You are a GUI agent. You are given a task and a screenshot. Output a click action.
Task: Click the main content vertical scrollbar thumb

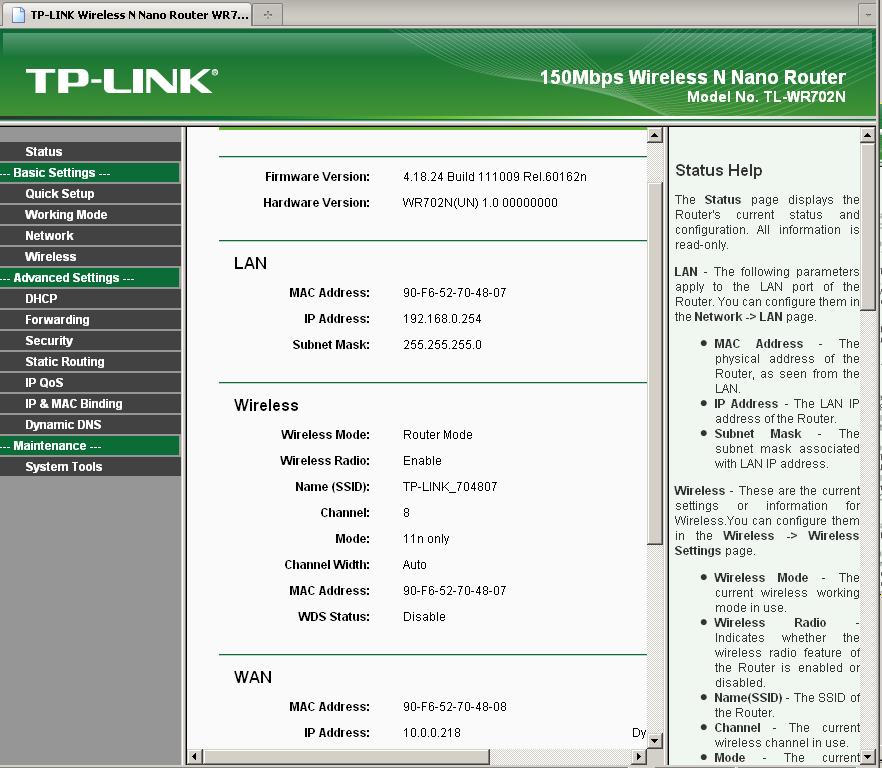pyautogui.click(x=655, y=360)
